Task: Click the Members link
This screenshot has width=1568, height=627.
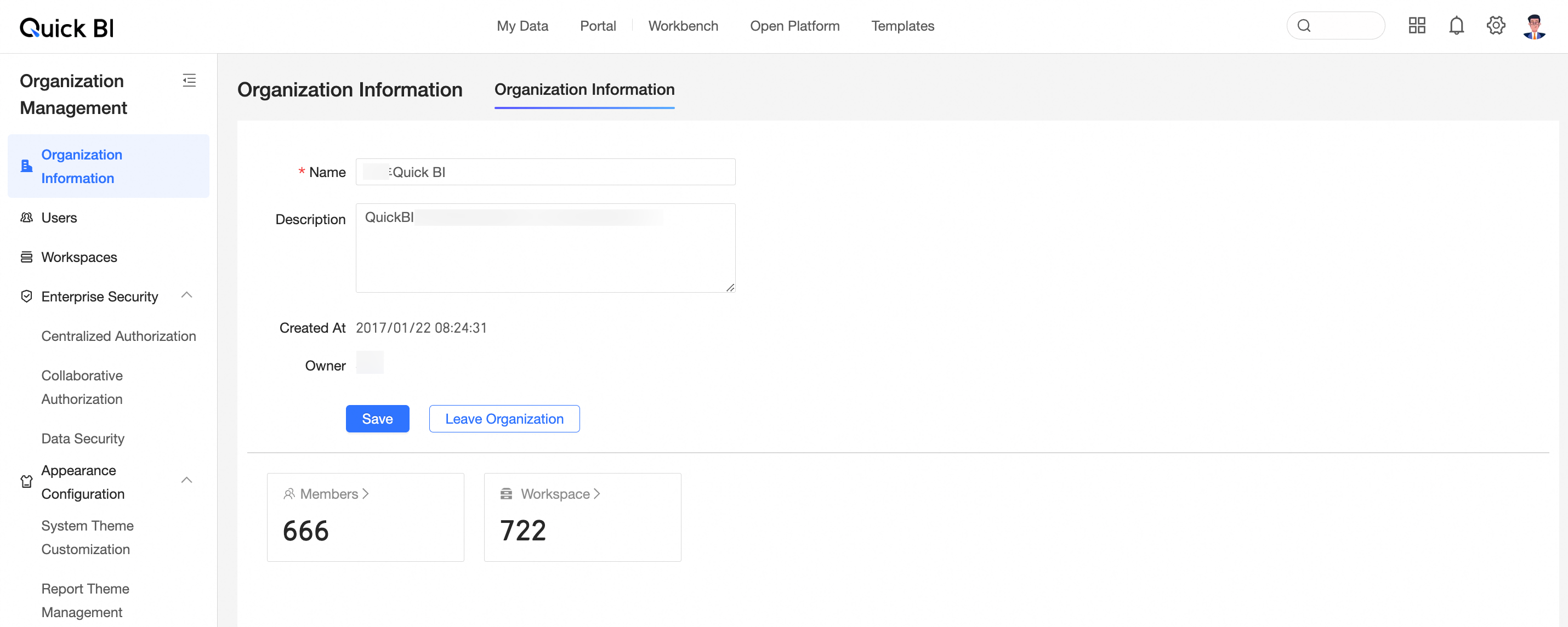Action: [329, 494]
